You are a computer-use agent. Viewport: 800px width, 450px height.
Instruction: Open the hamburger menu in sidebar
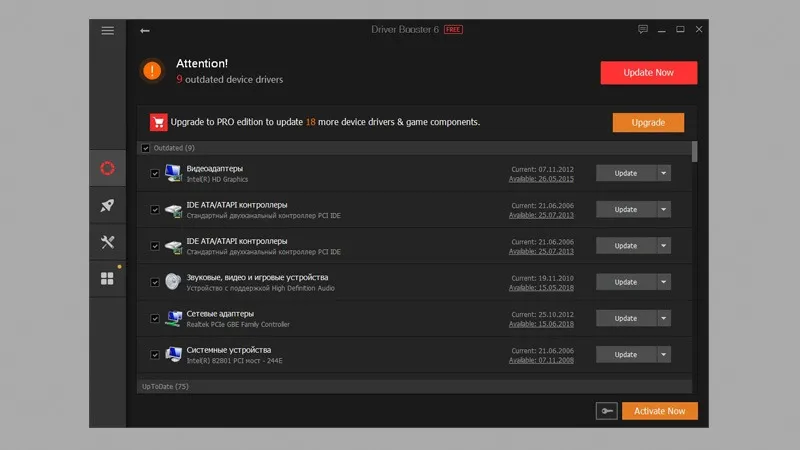point(108,30)
